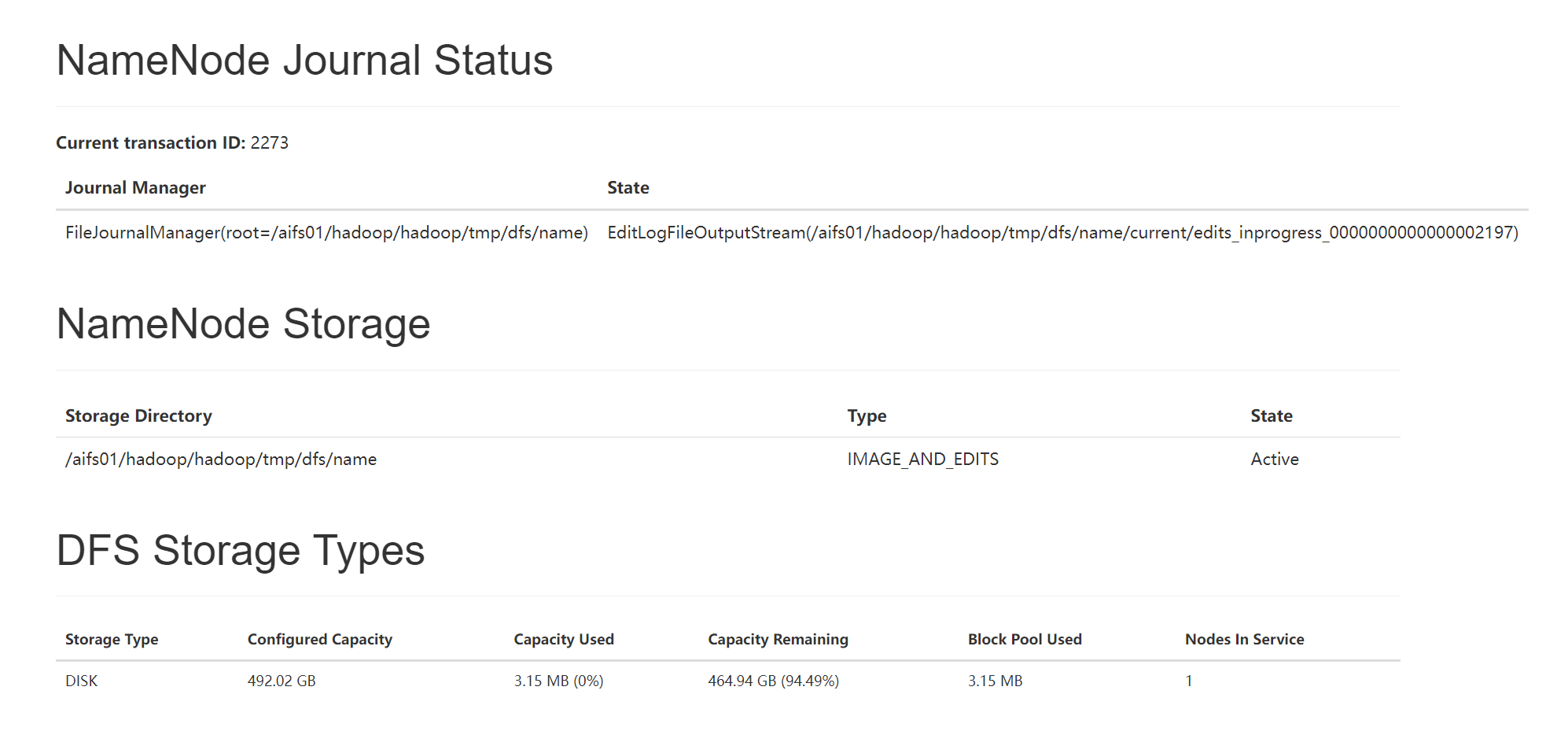The image size is (1568, 731).
Task: Select the FileJournalManager root path entry
Action: 326,233
